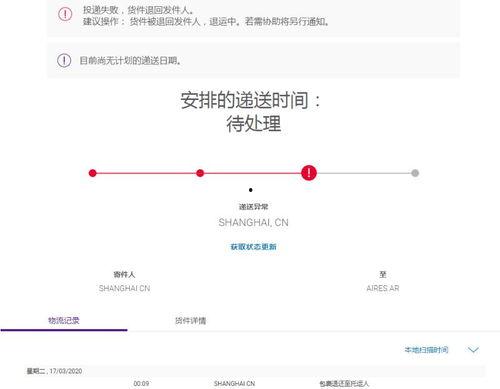Click SHANGHAI, CN under 递送异常
Viewport: 500px width, 389px height.
[x=253, y=222]
